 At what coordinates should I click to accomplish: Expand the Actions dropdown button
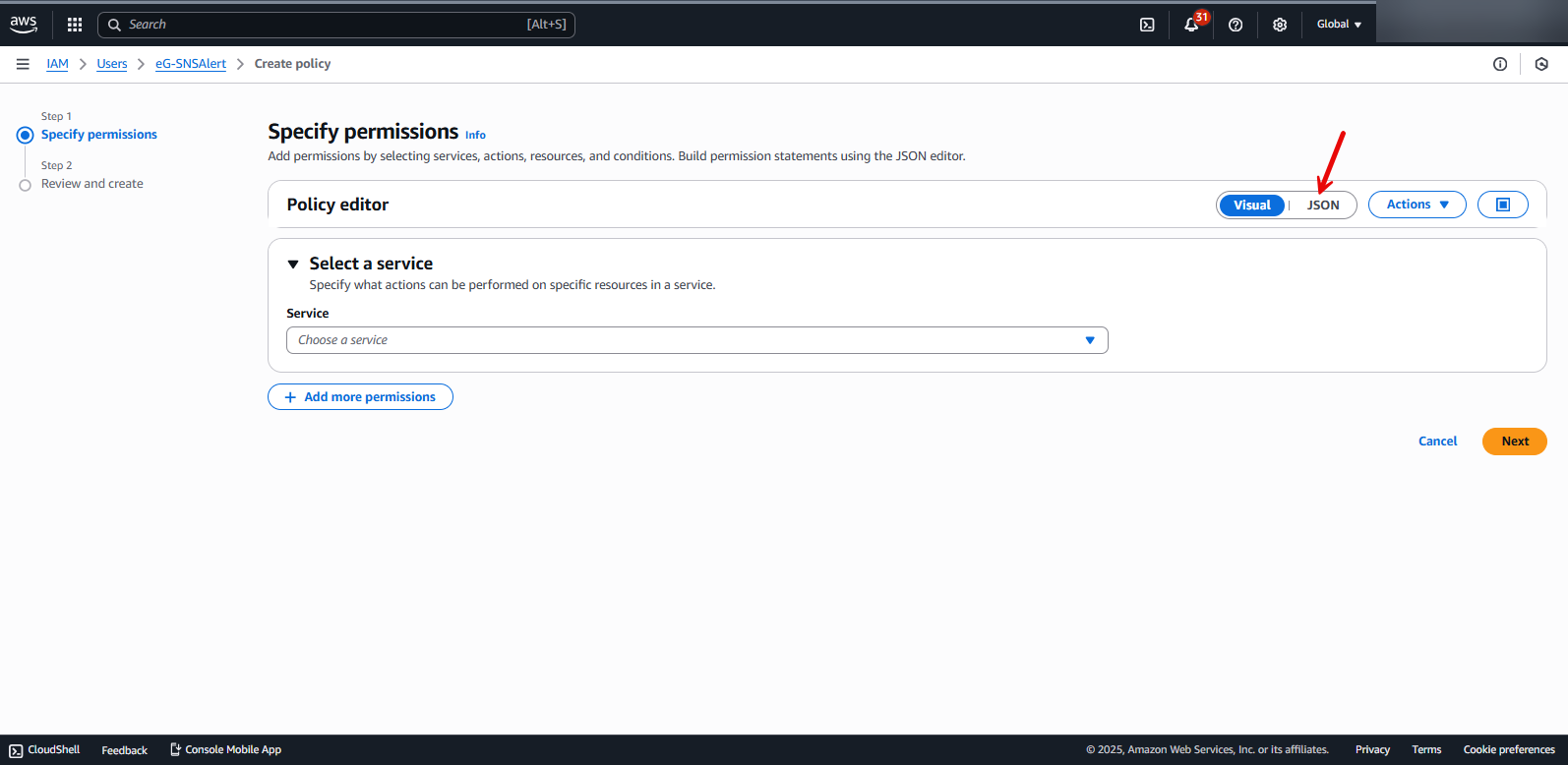pyautogui.click(x=1417, y=205)
